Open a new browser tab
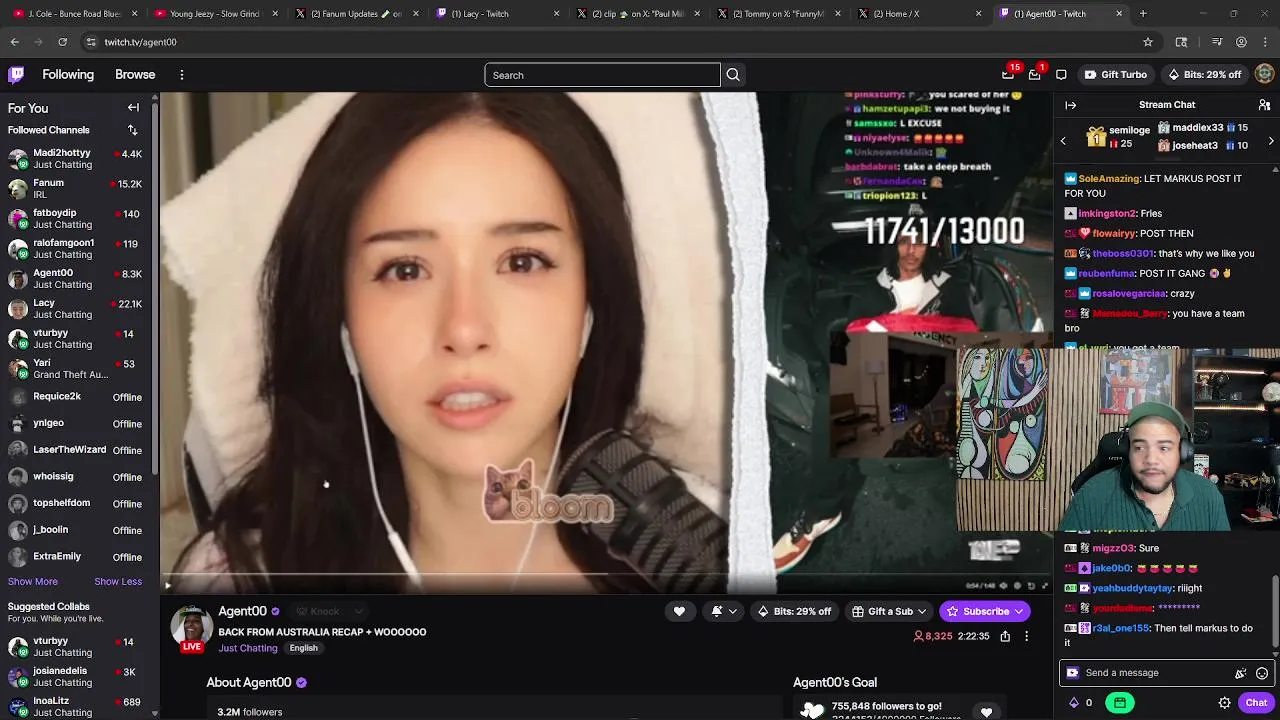Image resolution: width=1280 pixels, height=720 pixels. click(1143, 14)
